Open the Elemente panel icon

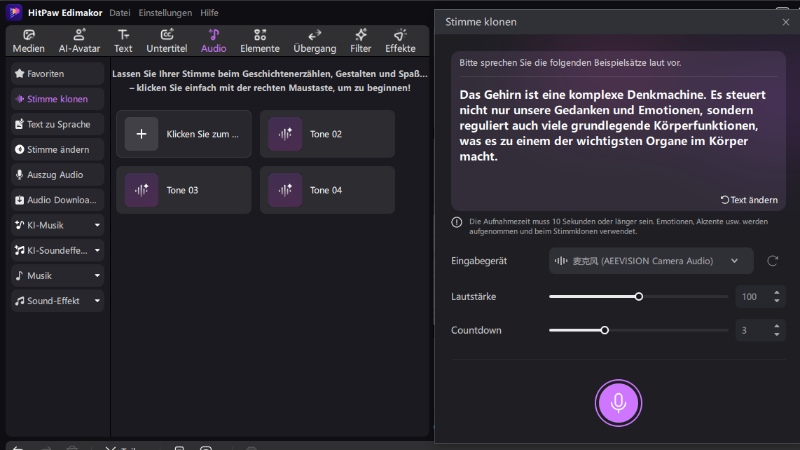tap(260, 40)
